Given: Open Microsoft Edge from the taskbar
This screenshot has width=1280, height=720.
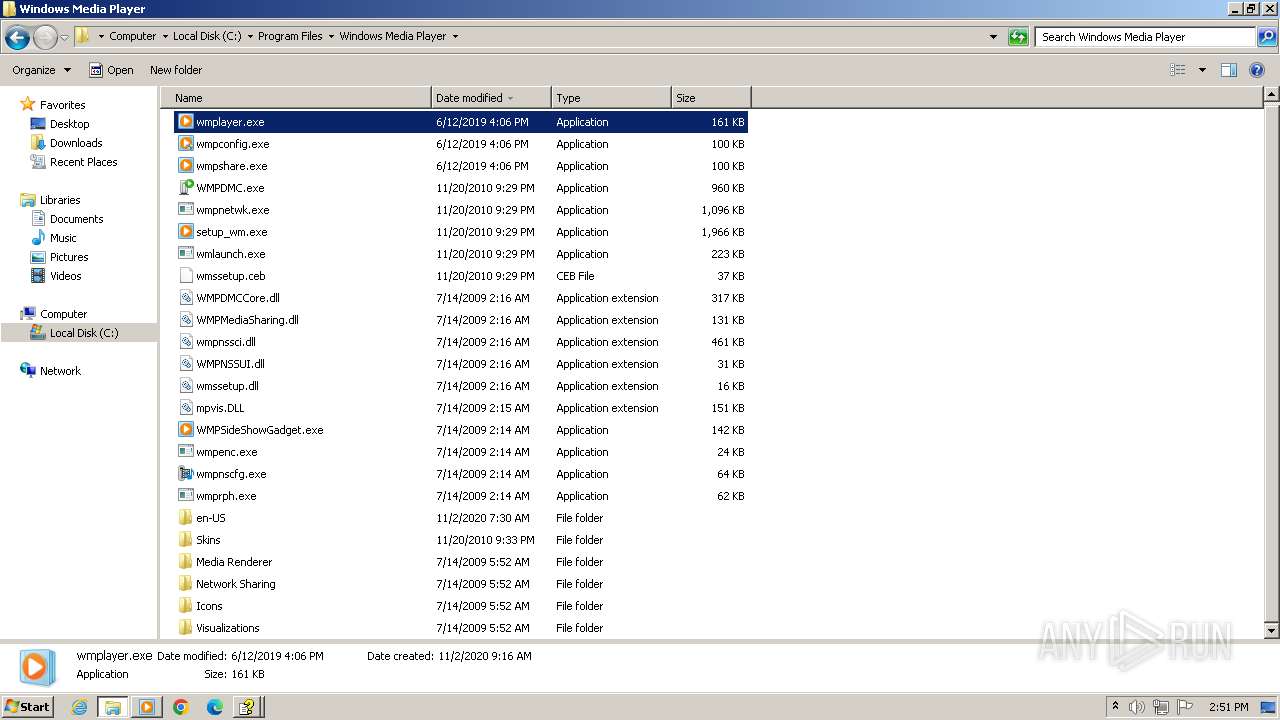Looking at the screenshot, I should pos(214,707).
